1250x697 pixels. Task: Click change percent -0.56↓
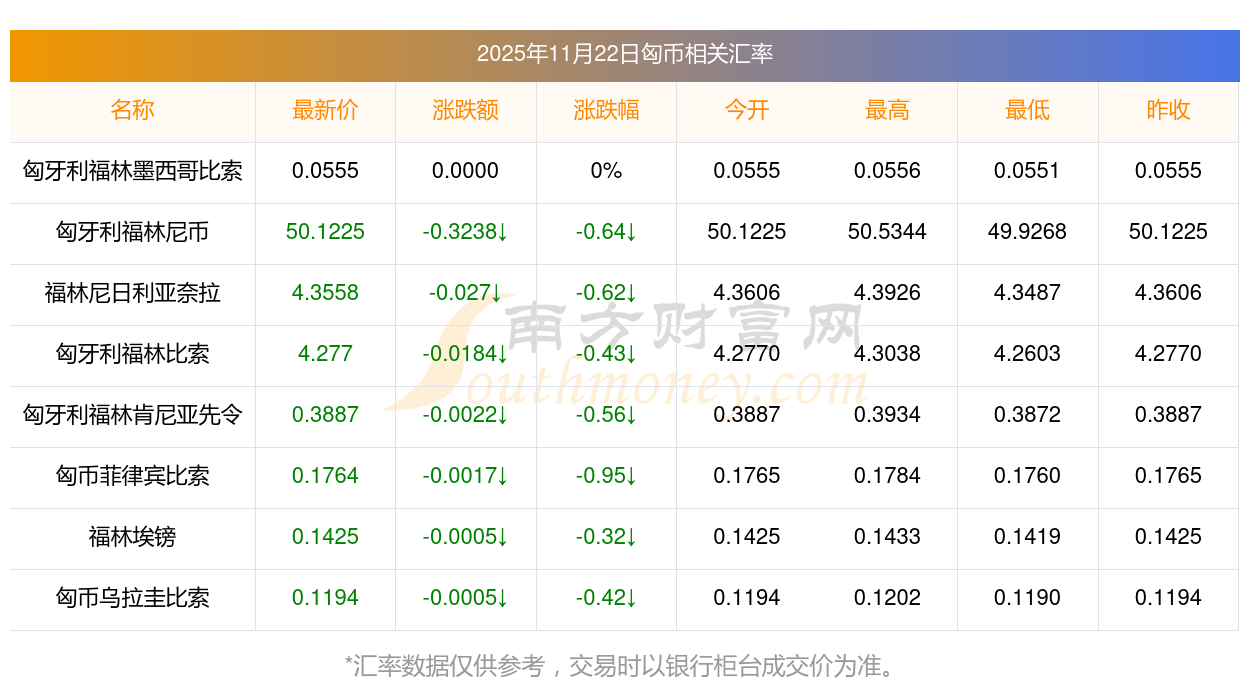click(x=606, y=415)
